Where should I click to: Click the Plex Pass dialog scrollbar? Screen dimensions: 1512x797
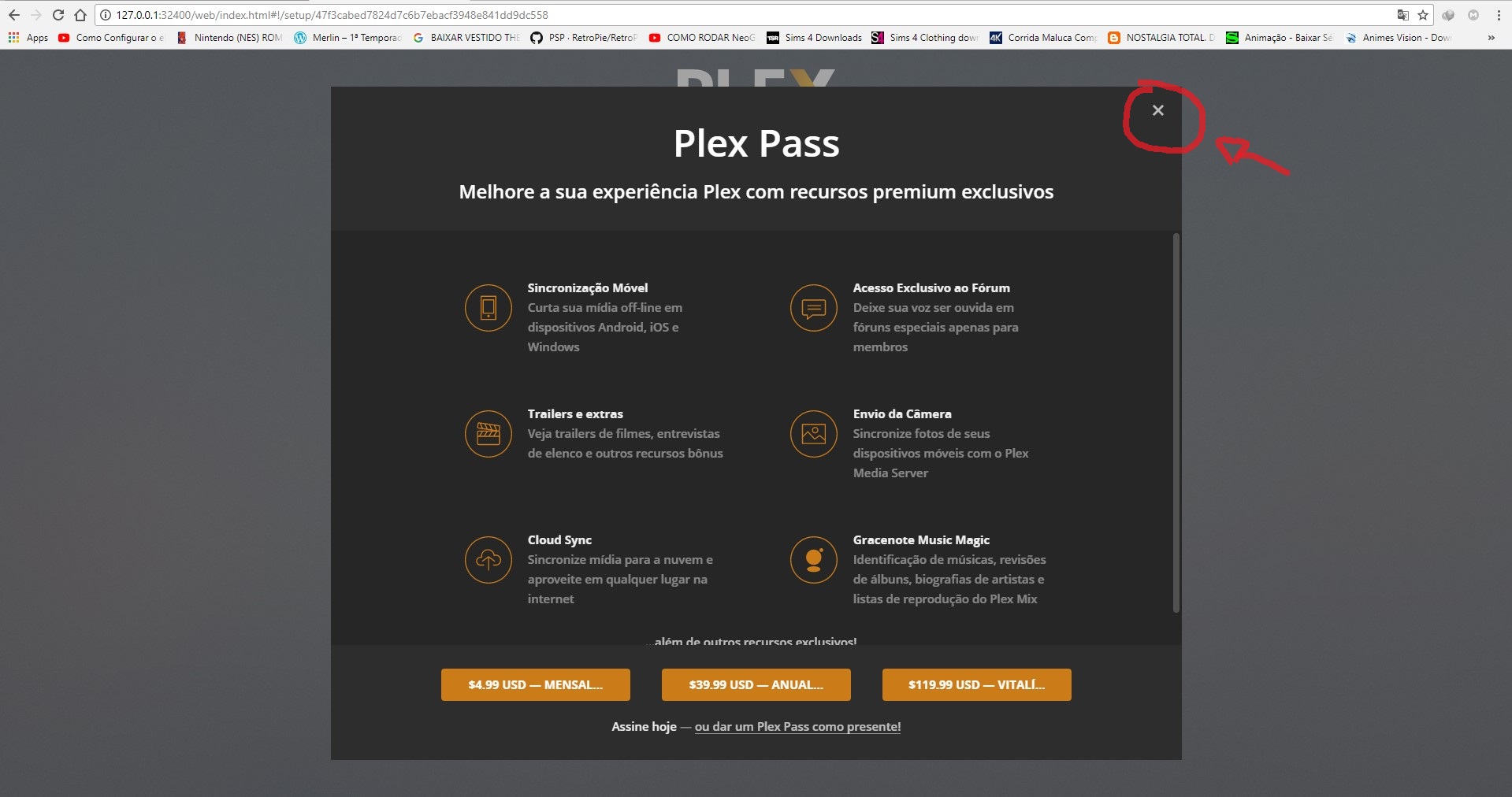[1176, 423]
